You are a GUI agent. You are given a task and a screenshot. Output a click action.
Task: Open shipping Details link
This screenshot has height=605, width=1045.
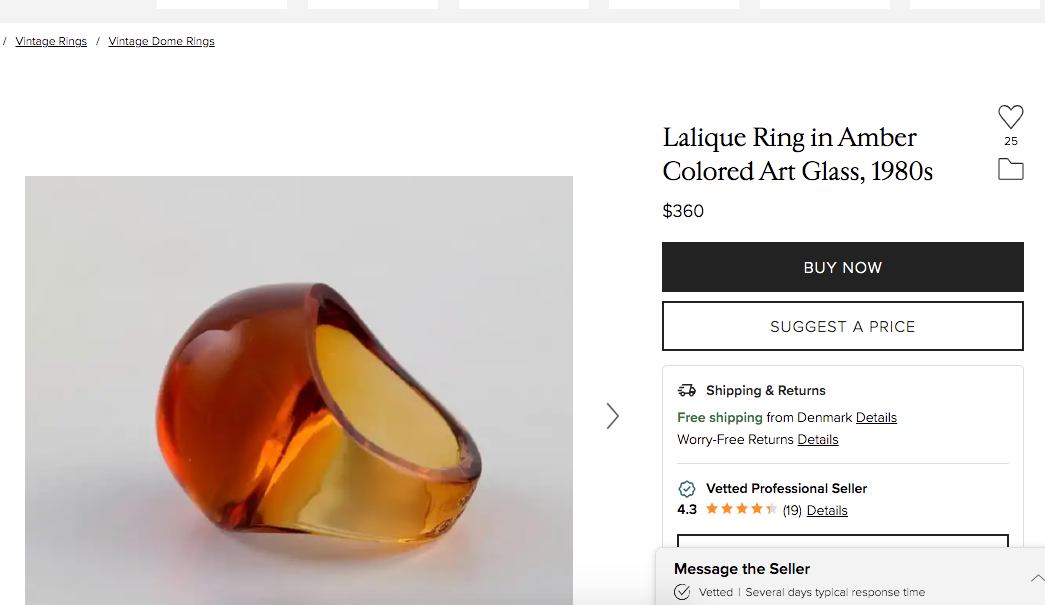876,417
